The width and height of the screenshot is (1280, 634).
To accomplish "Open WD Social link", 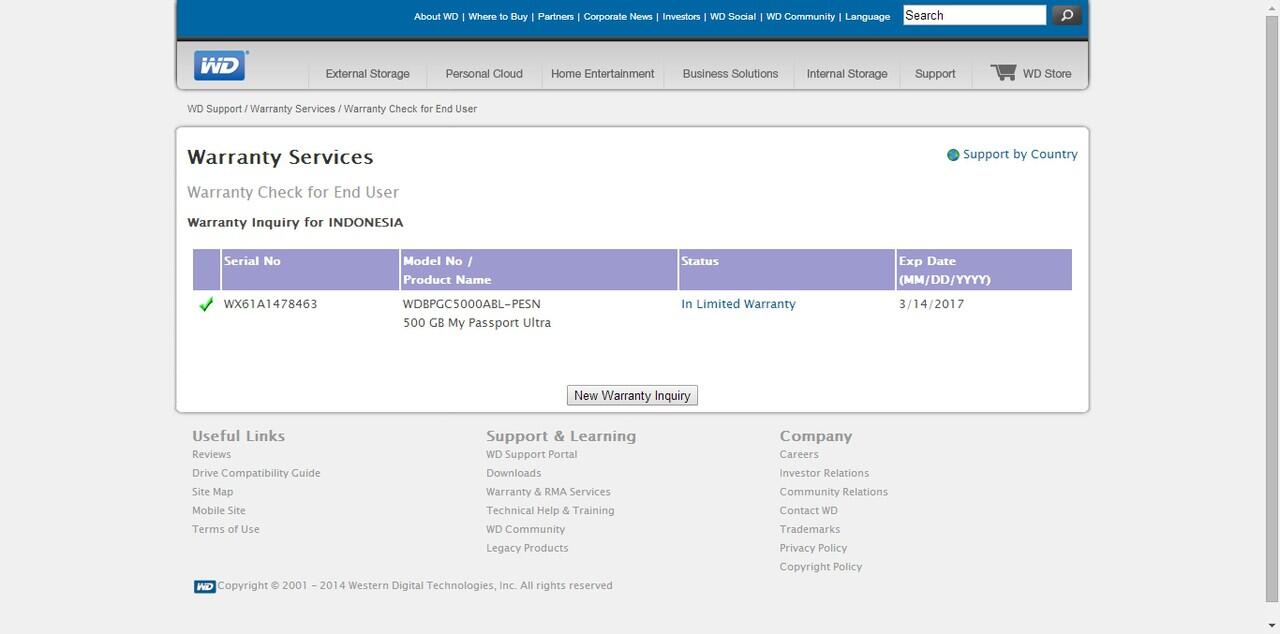I will 733,17.
